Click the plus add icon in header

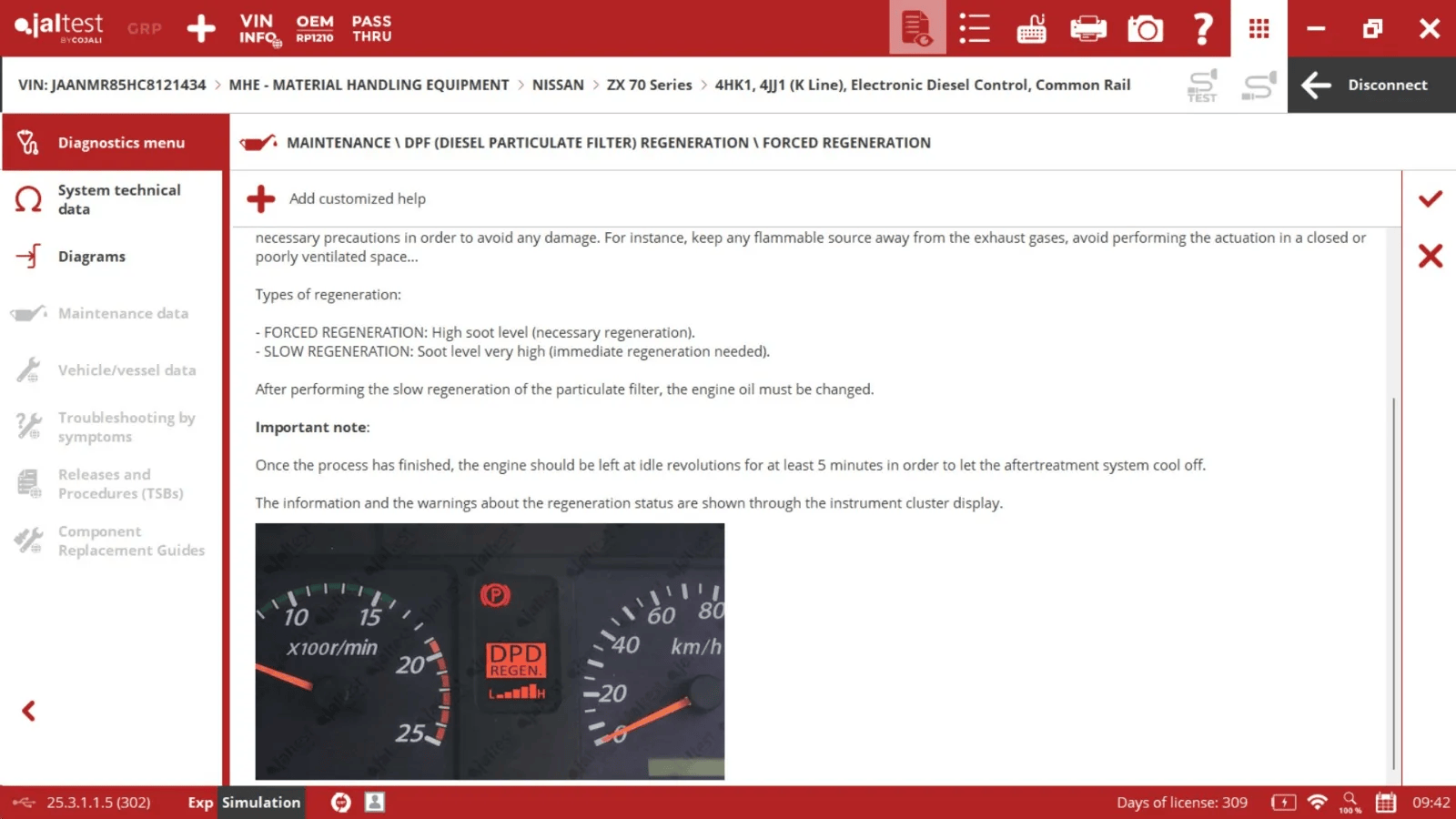click(201, 28)
